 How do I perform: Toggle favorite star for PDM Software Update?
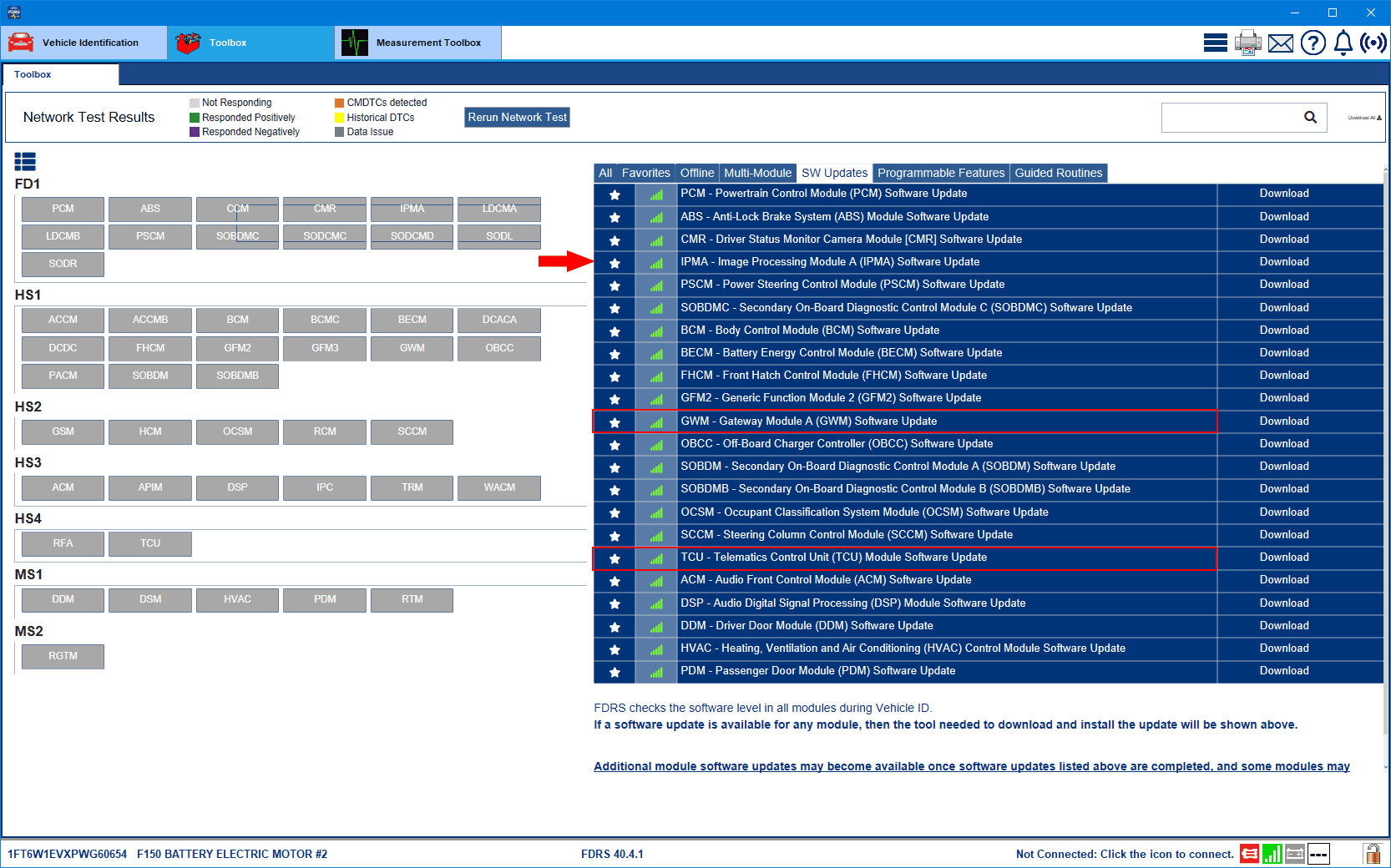615,672
